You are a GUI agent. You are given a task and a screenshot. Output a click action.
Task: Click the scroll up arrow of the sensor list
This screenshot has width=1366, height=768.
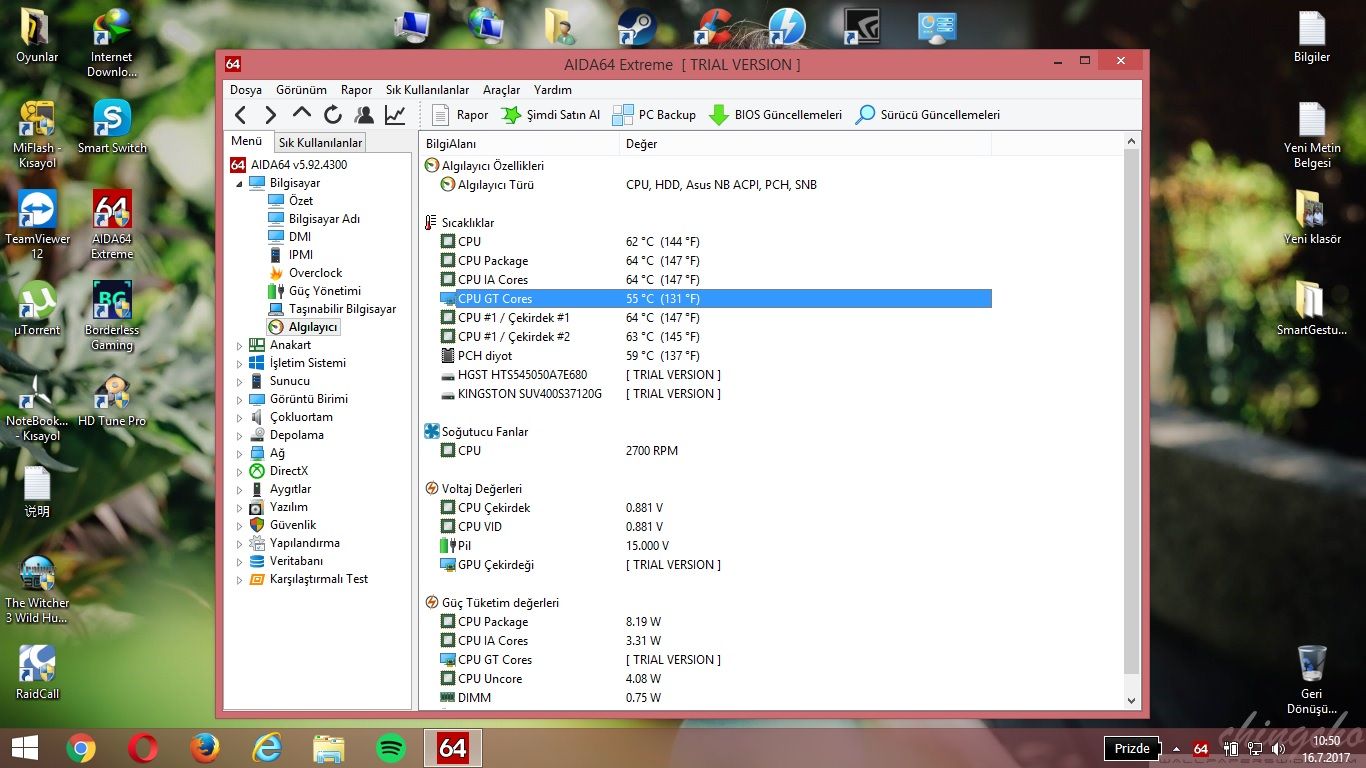tap(1131, 143)
